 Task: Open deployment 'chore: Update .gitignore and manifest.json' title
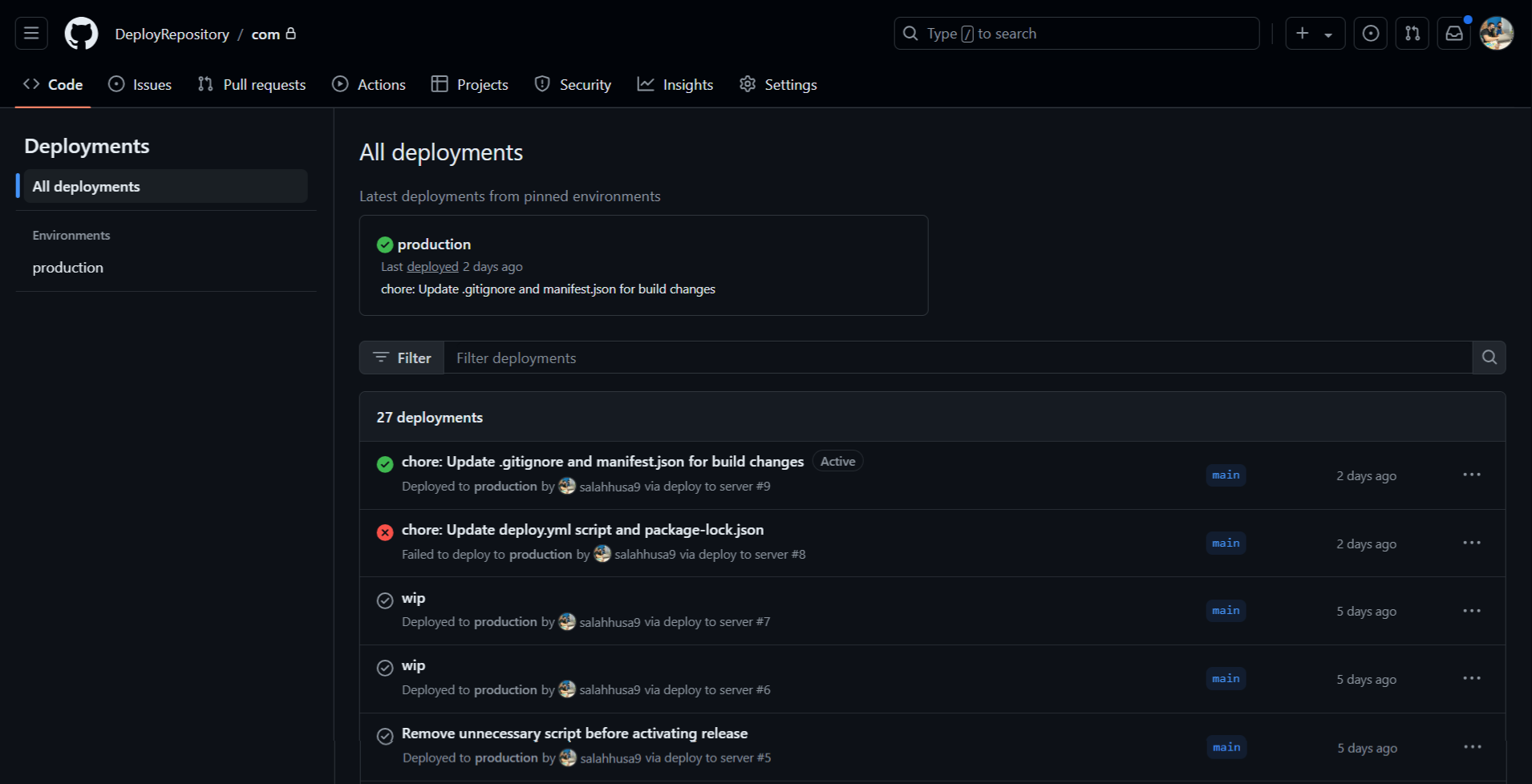[602, 462]
